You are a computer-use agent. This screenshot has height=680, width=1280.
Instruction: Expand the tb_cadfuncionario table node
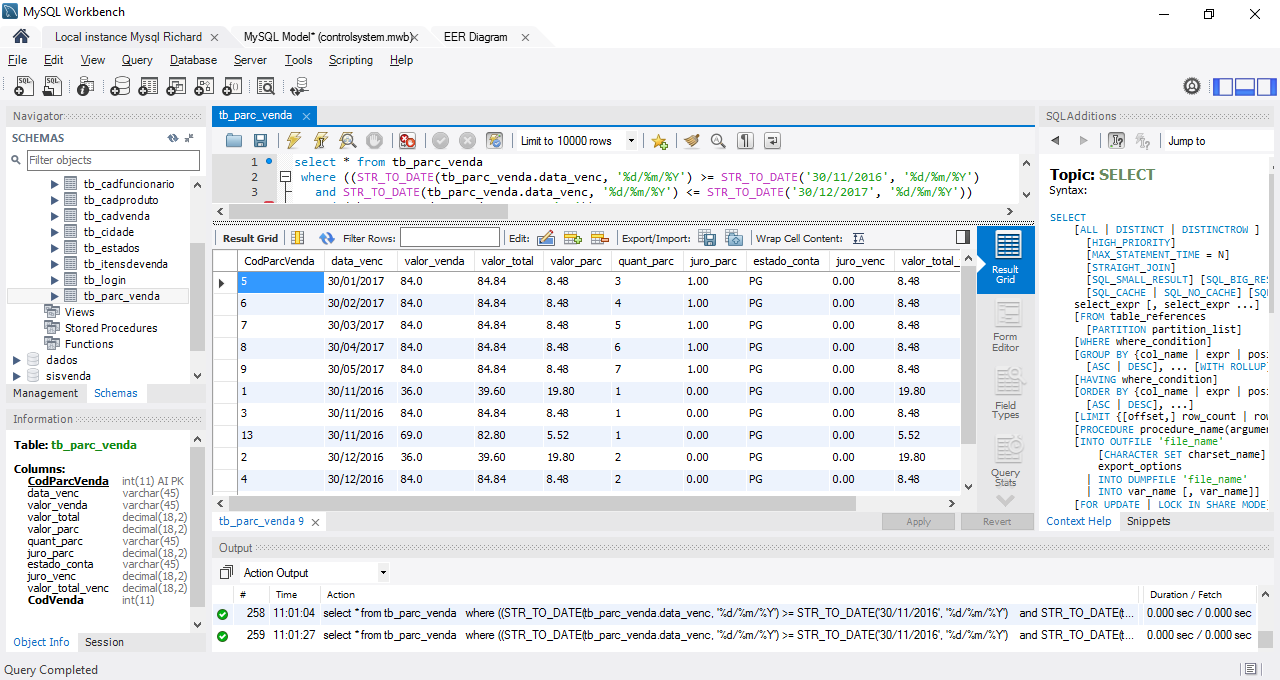coord(55,184)
